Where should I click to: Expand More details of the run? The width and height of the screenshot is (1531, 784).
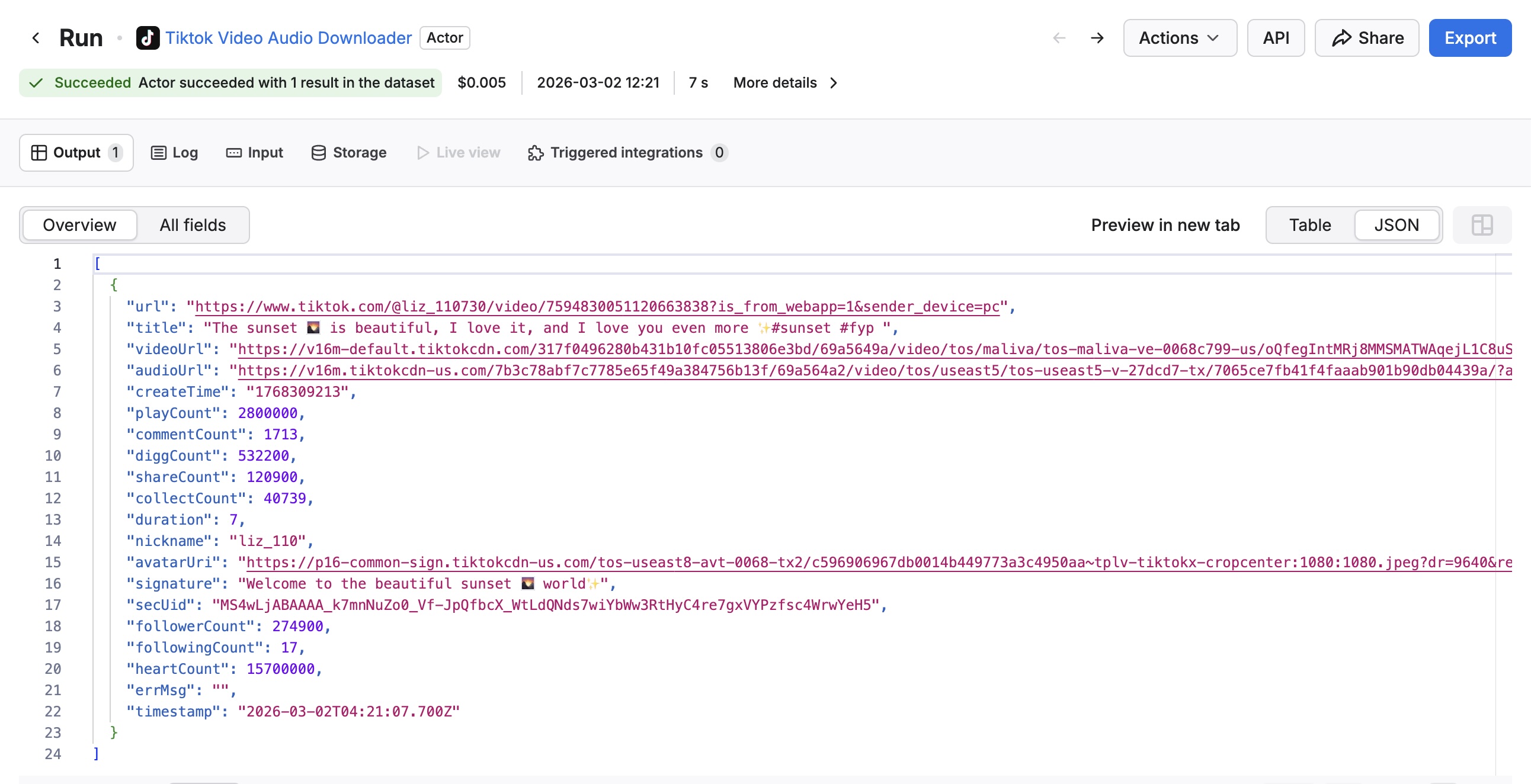pos(784,82)
